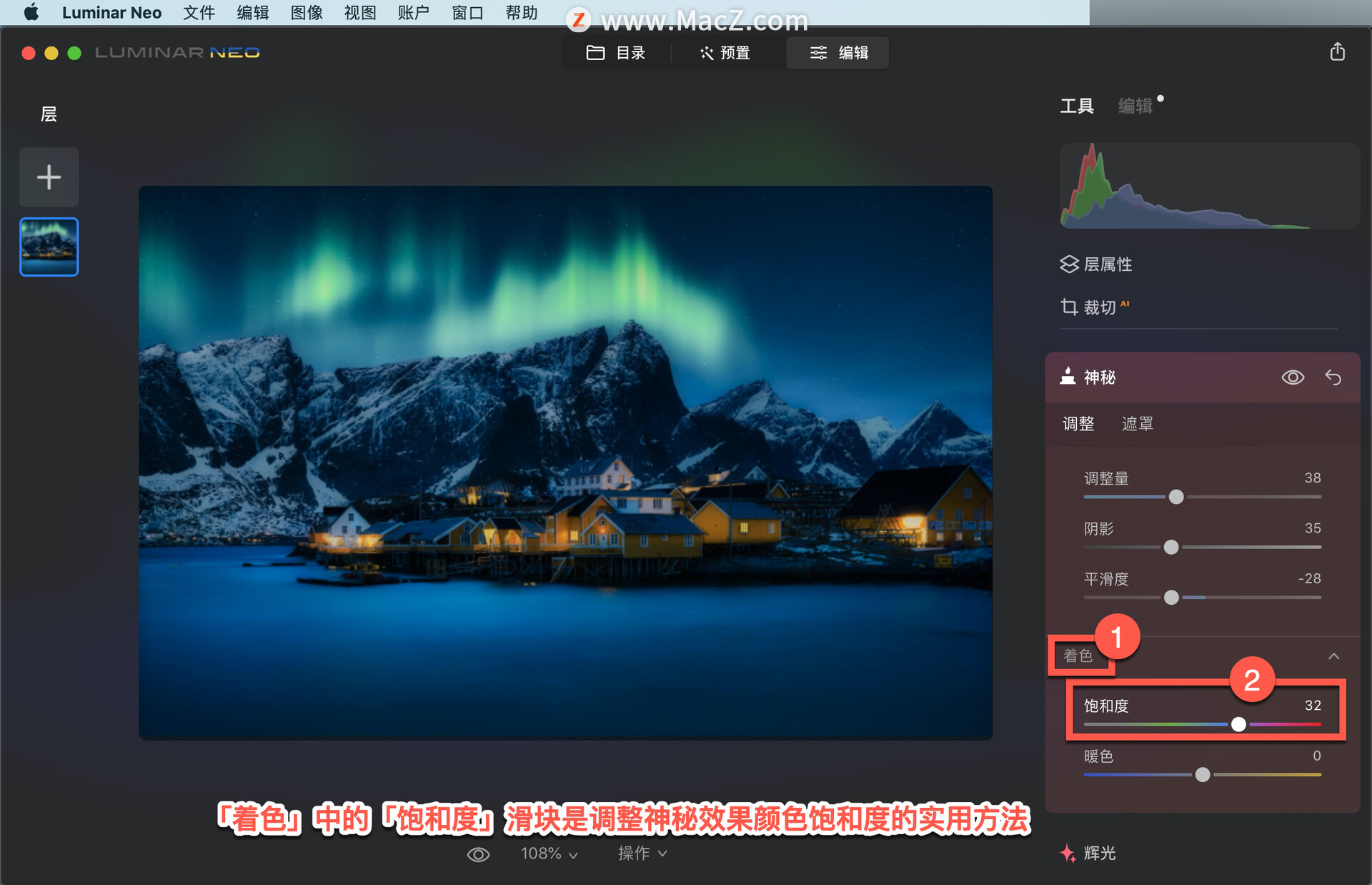Click the 阴影 value 35
This screenshot has width=1372, height=885.
pyautogui.click(x=1313, y=528)
